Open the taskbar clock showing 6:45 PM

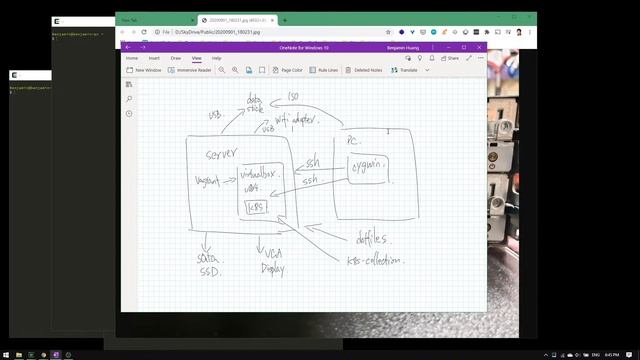[611, 355]
